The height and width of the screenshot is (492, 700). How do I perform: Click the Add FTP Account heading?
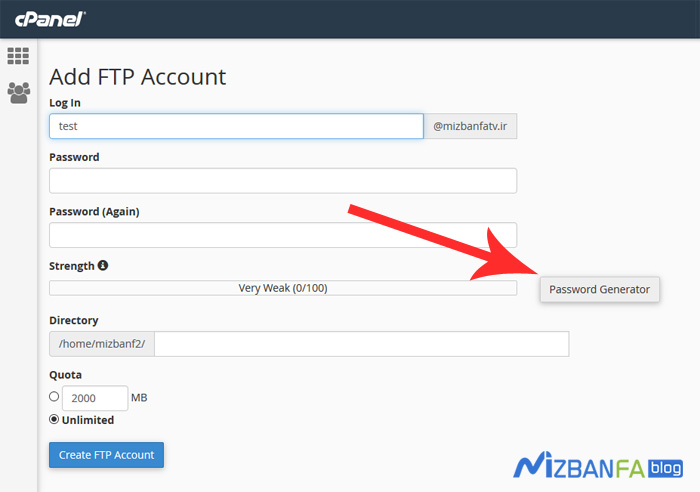[138, 77]
